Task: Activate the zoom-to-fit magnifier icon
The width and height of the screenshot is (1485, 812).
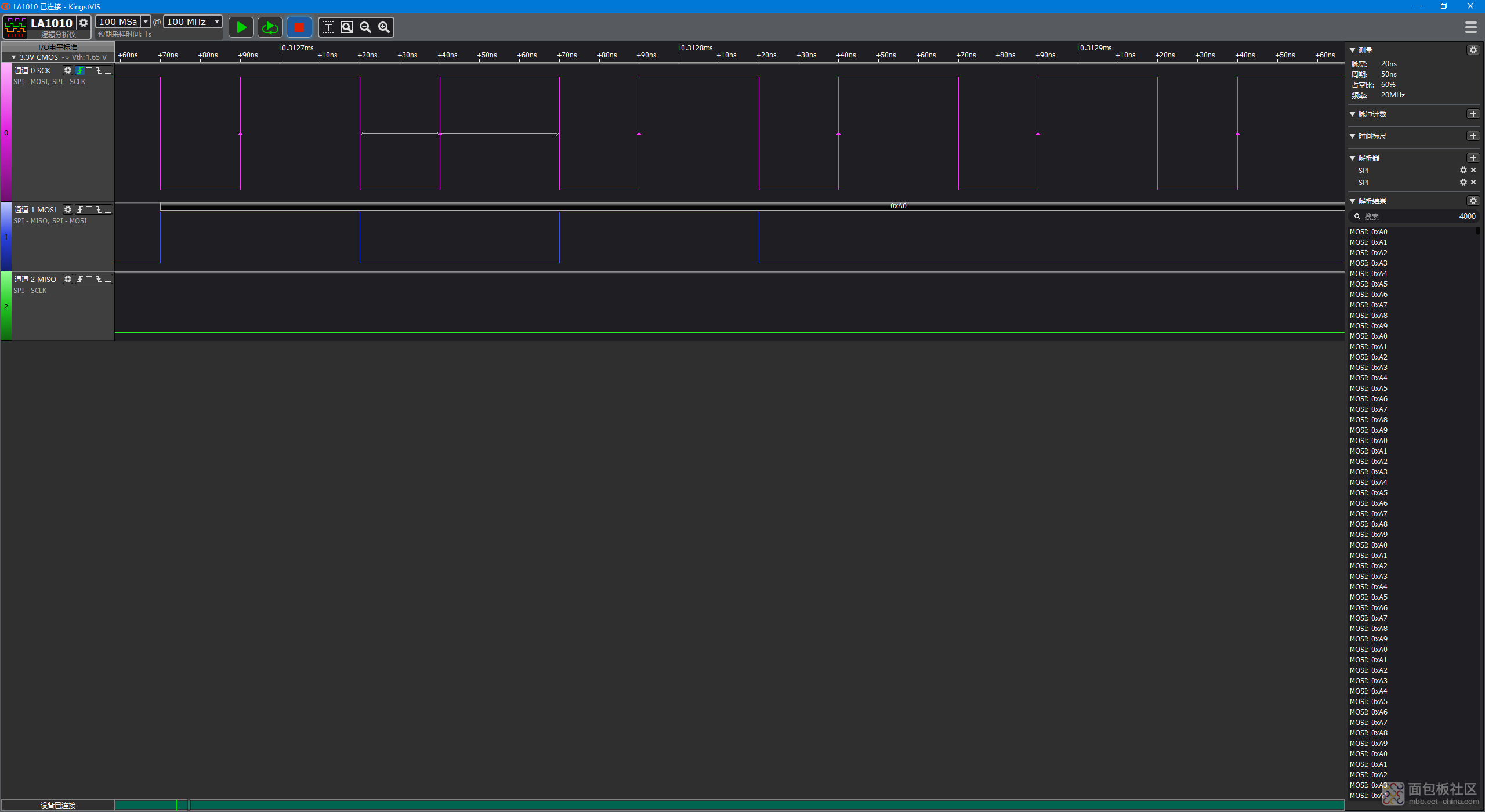Action: point(347,27)
